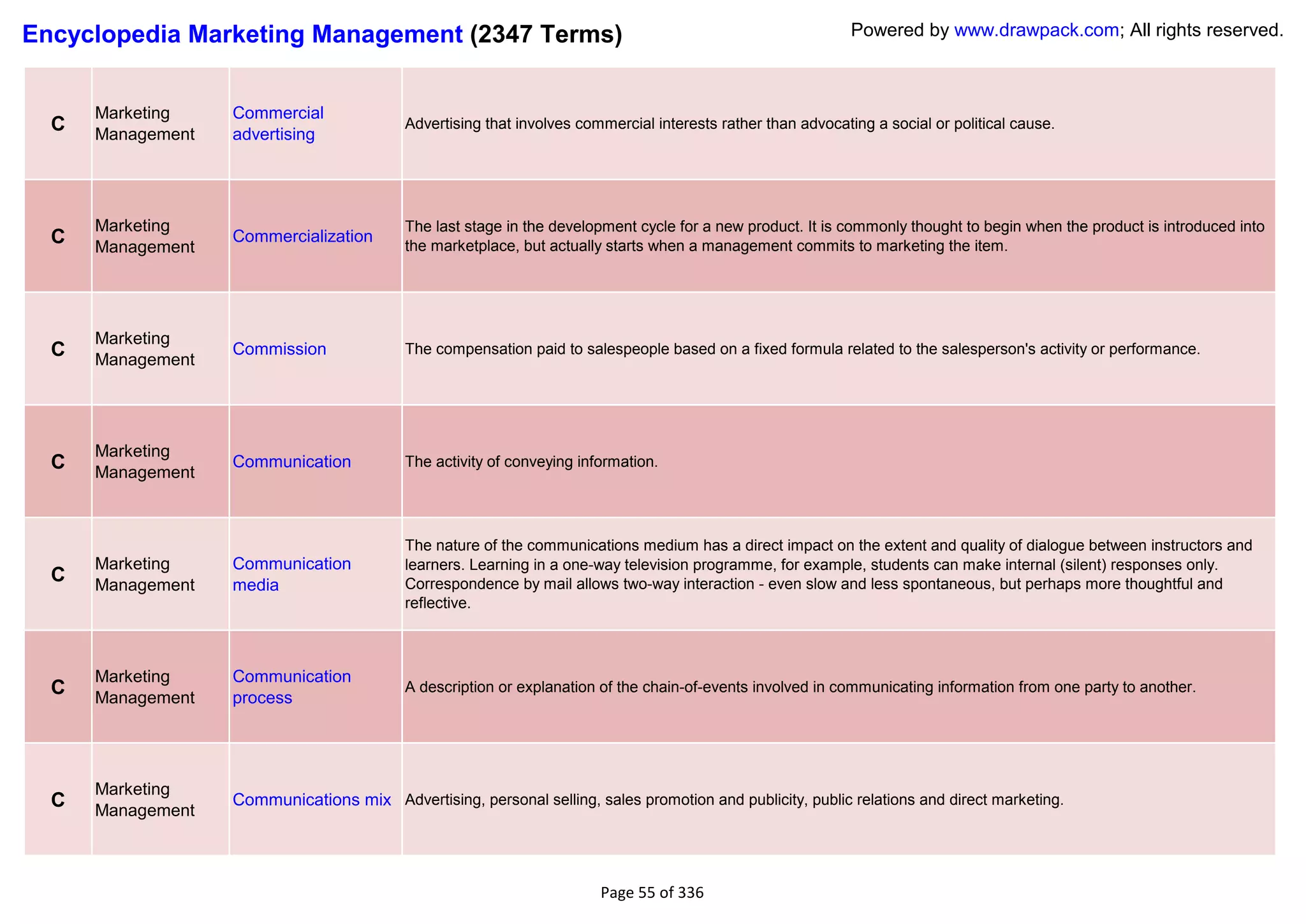Open the 'Communication' term link
The height and width of the screenshot is (924, 1306).
tap(291, 462)
